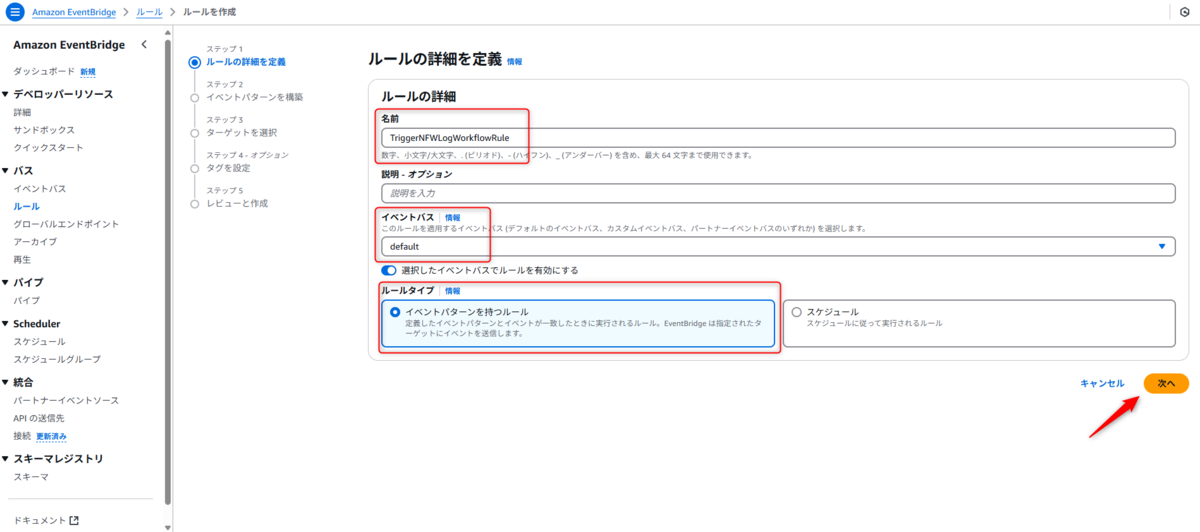
Task: Click the settings hexagon icon at top right
Action: click(x=1185, y=12)
